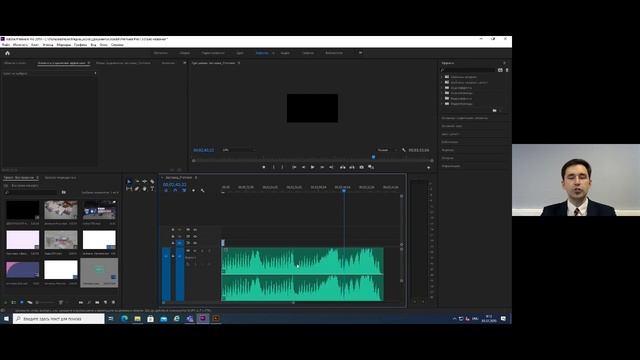The width and height of the screenshot is (640, 360).
Task: Select the Razor tool
Action: point(152,182)
